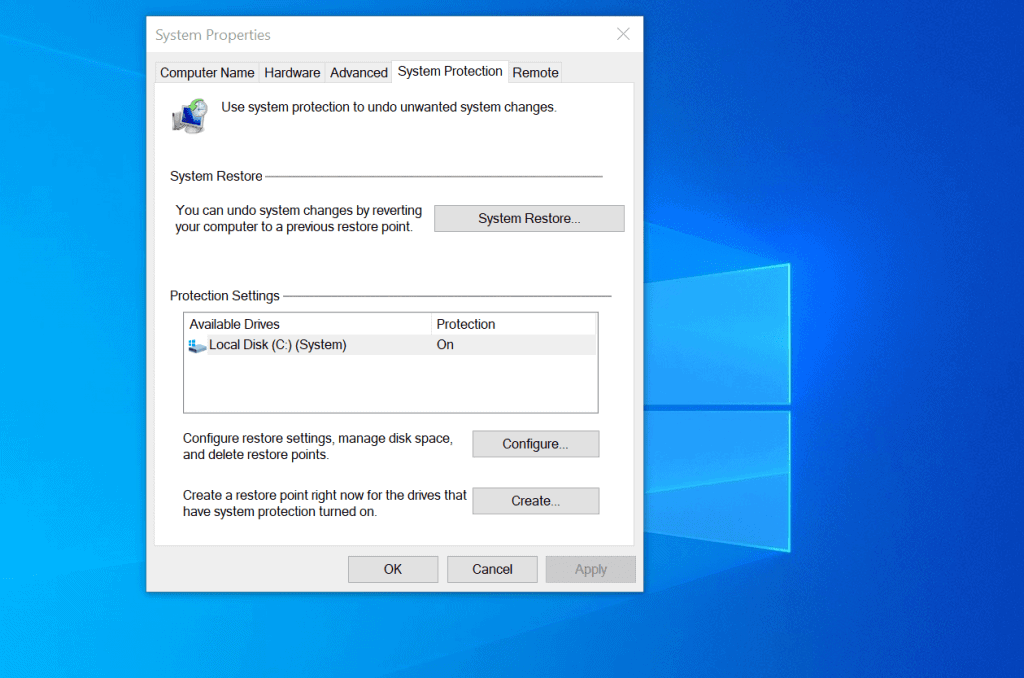This screenshot has height=678, width=1024.
Task: Click the system protection shield icon
Action: point(190,115)
